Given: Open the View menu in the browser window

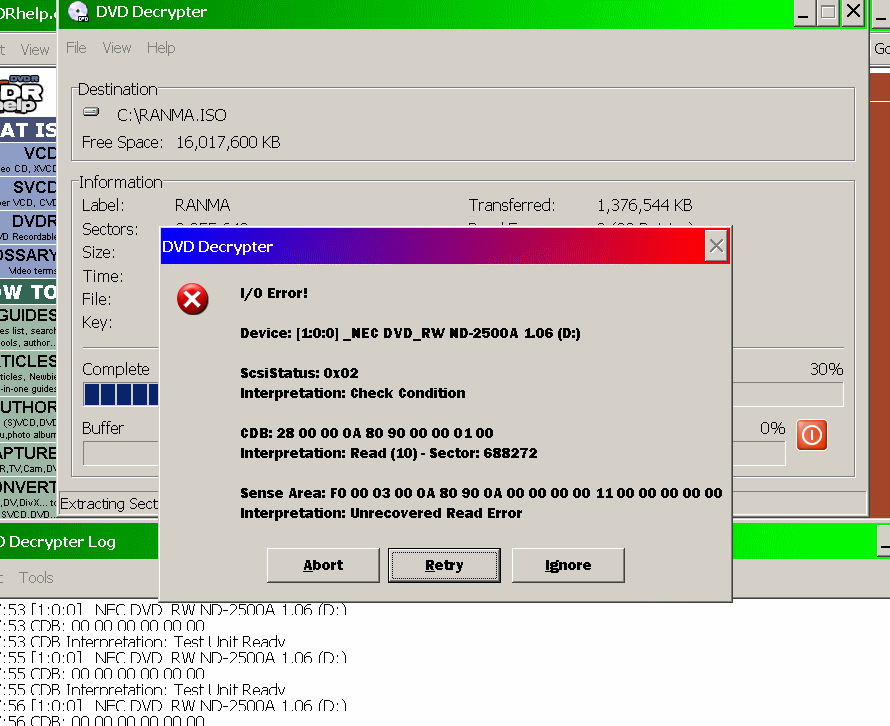Looking at the screenshot, I should [35, 50].
